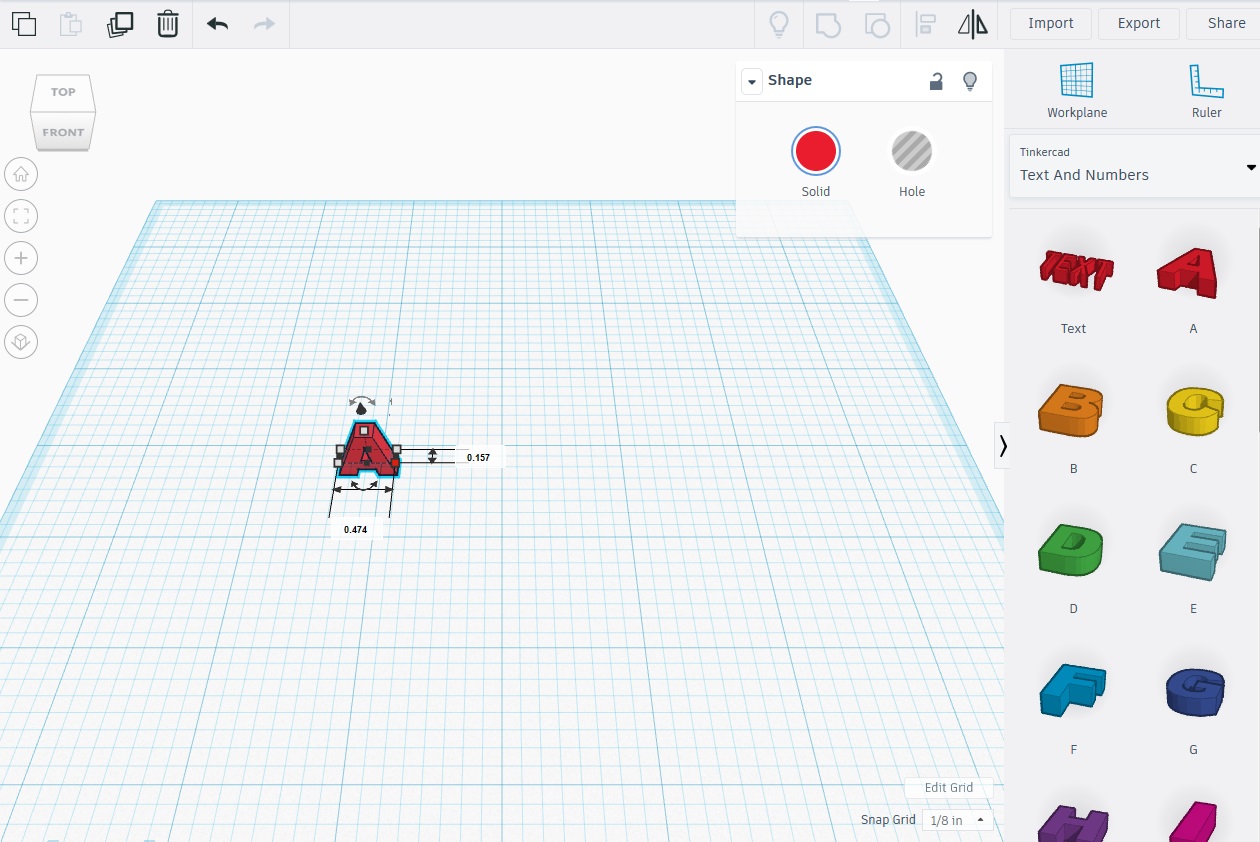Zoom in with the plus button
1260x842 pixels.
coord(21,258)
